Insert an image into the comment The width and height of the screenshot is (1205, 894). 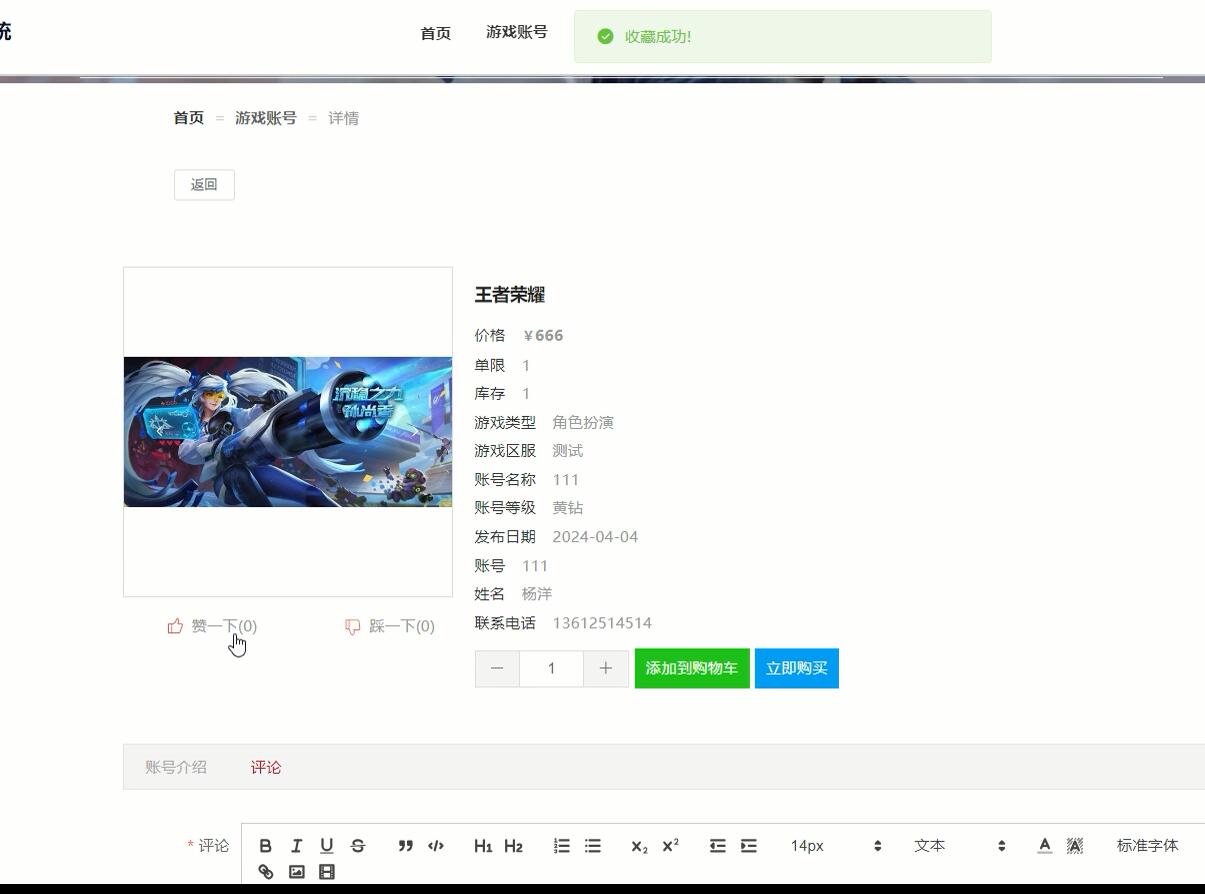pyautogui.click(x=296, y=871)
